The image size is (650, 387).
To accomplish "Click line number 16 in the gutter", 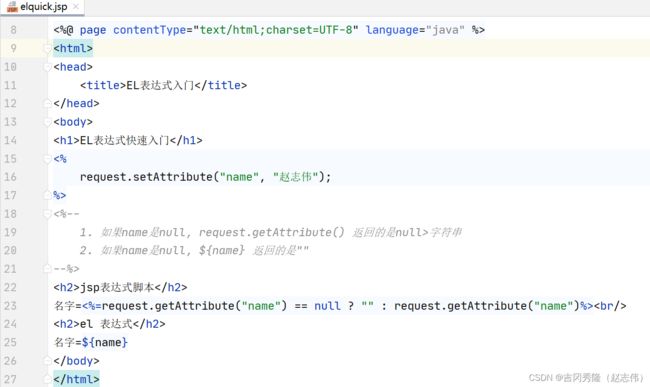I will pyautogui.click(x=10, y=177).
